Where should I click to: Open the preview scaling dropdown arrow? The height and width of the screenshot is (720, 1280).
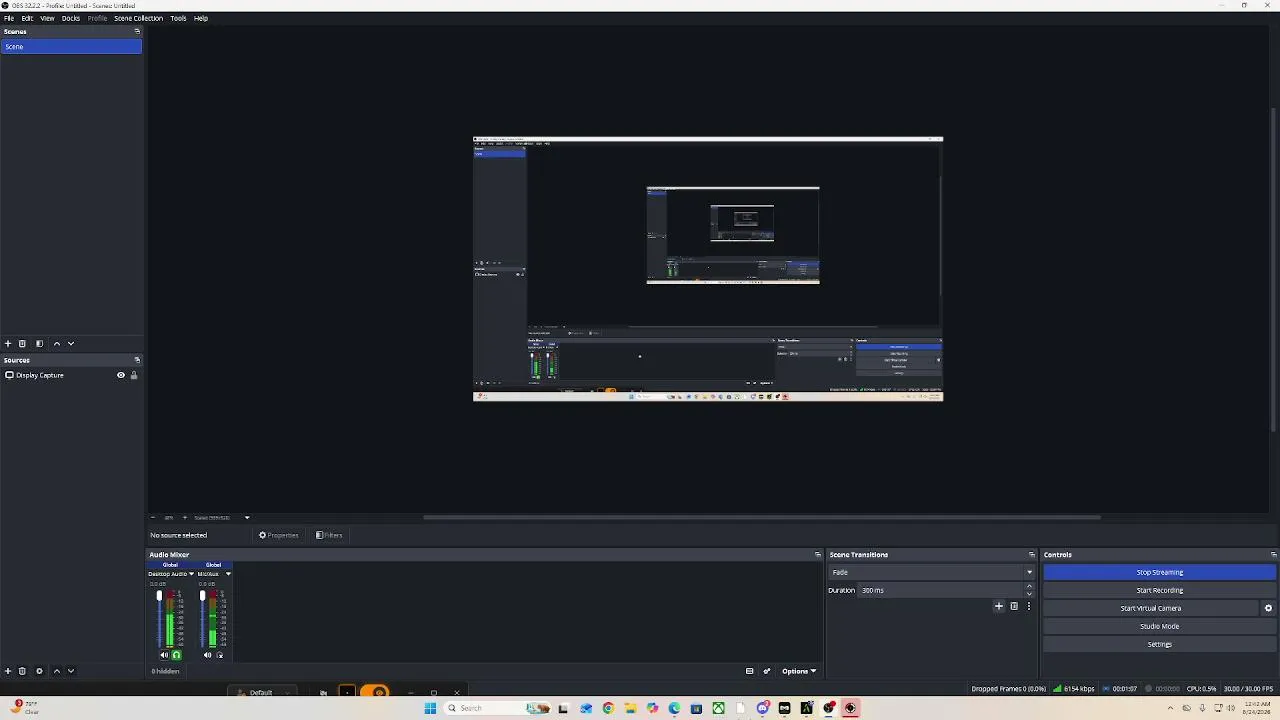[247, 517]
